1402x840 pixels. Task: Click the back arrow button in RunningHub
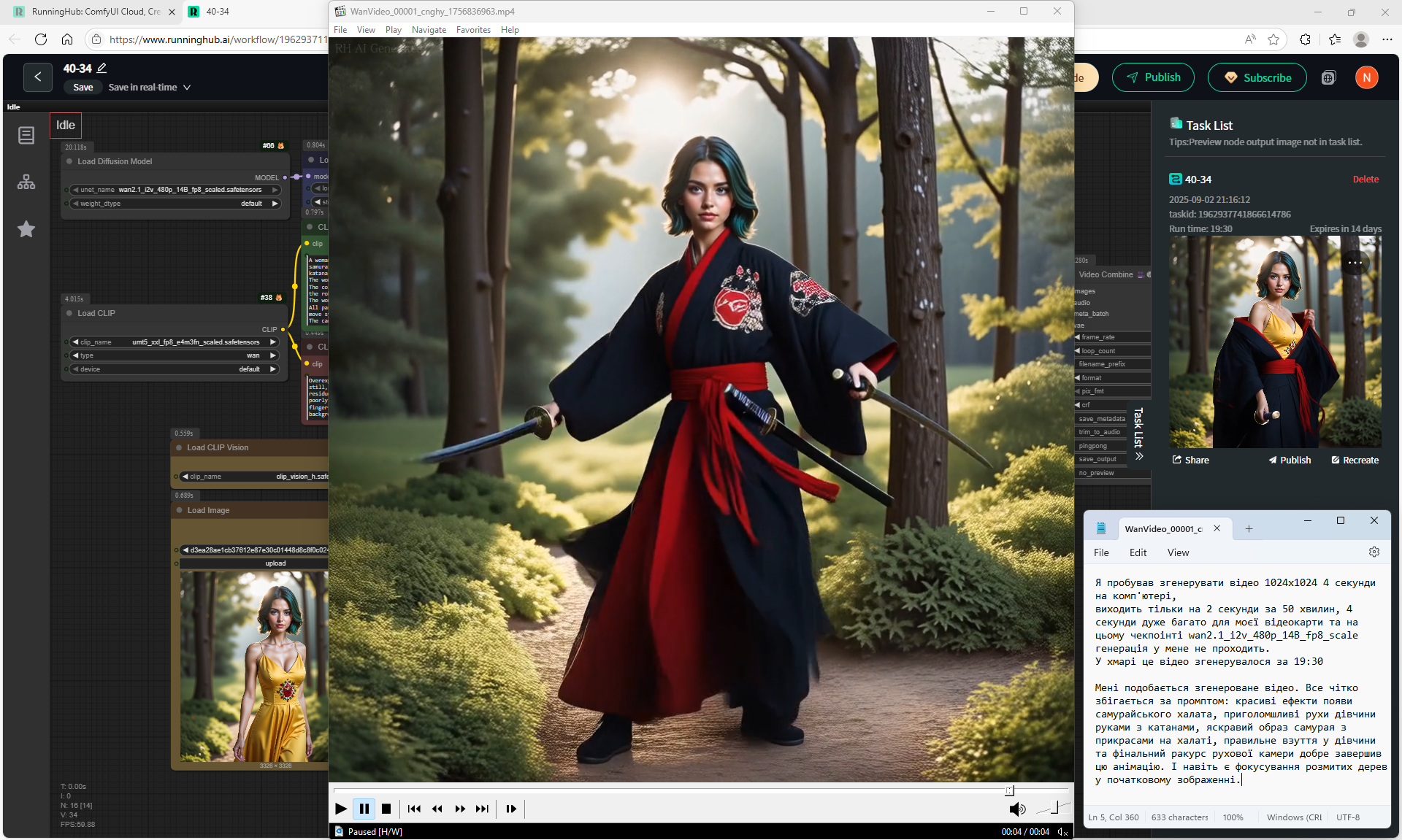38,77
